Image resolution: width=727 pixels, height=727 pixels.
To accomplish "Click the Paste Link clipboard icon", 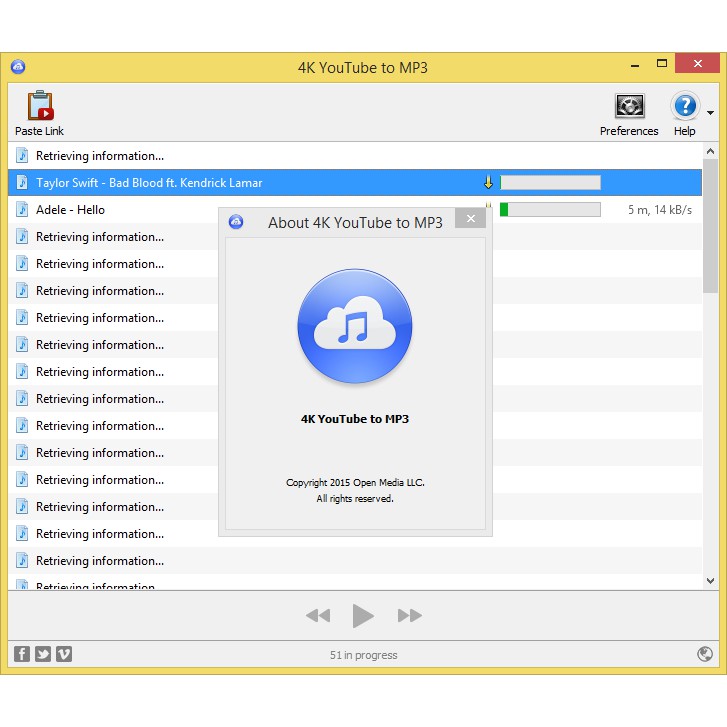I will [40, 105].
